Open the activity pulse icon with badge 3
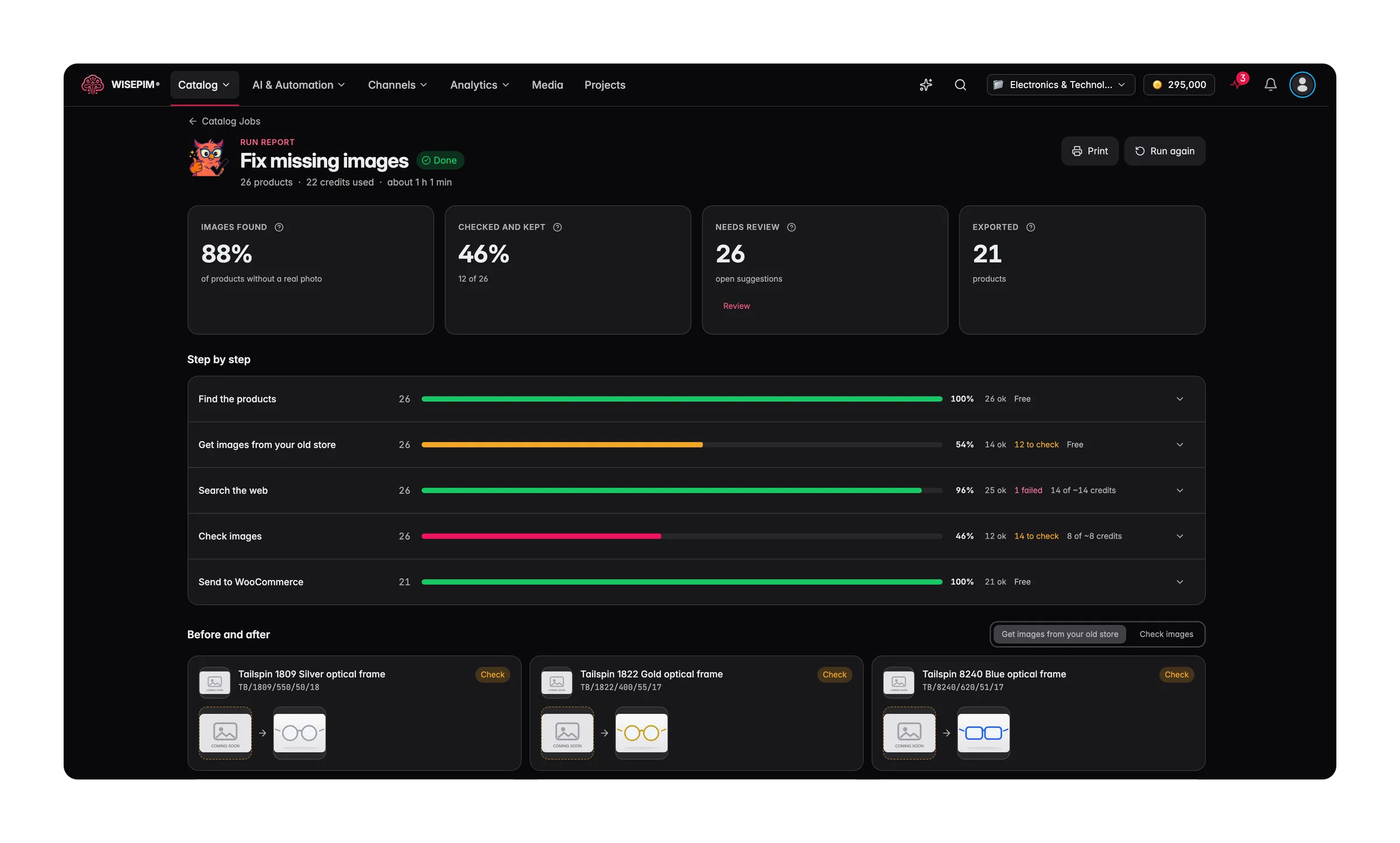1400x843 pixels. (1238, 83)
